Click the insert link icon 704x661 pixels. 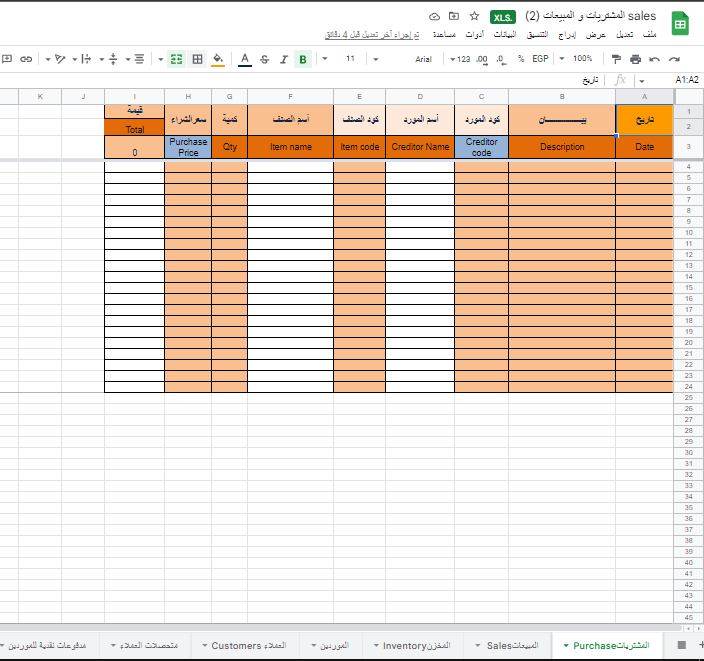coord(26,59)
